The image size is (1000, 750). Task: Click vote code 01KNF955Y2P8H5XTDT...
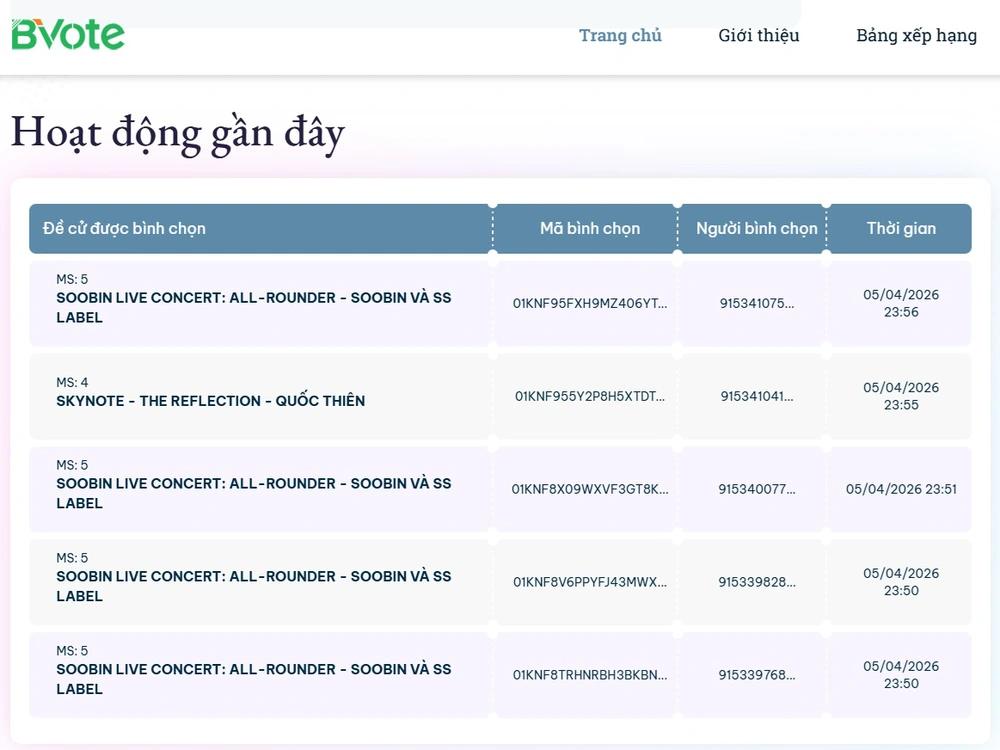pos(589,397)
